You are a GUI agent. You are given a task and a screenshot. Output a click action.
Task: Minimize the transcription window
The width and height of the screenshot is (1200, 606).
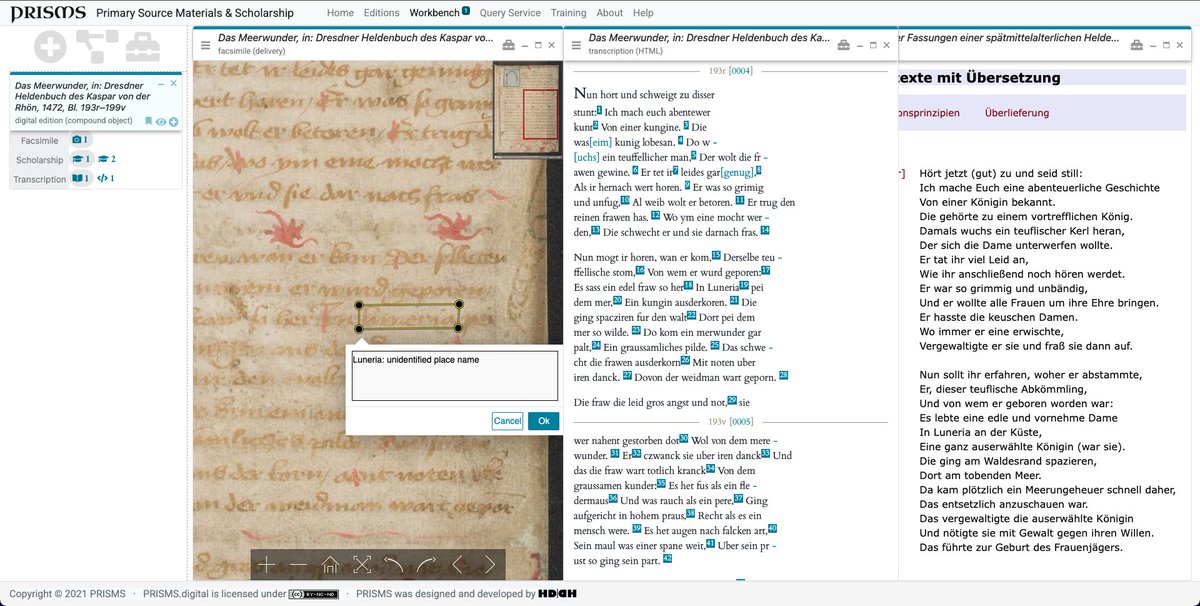(860, 45)
